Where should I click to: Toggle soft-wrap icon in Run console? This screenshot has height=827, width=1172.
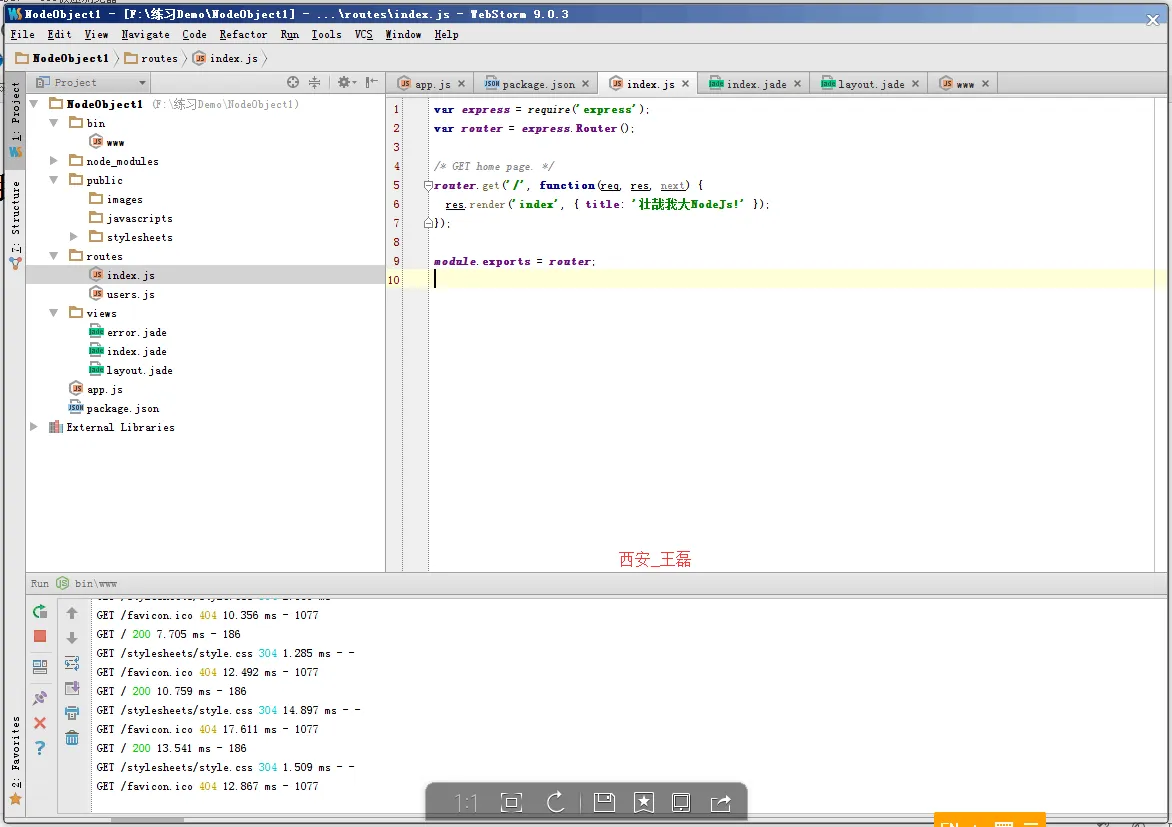click(x=72, y=663)
